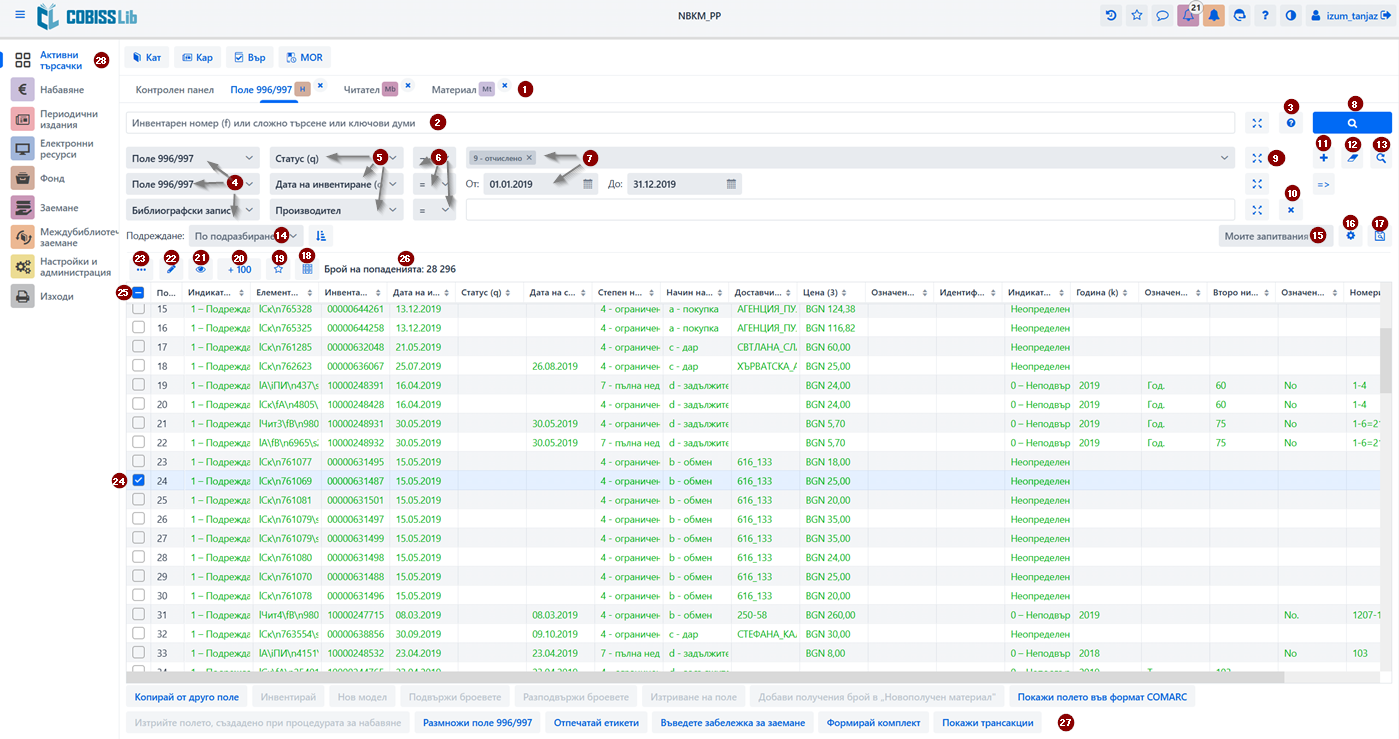
Task: Open Изходи printer module in sidebar
Action: click(55, 296)
